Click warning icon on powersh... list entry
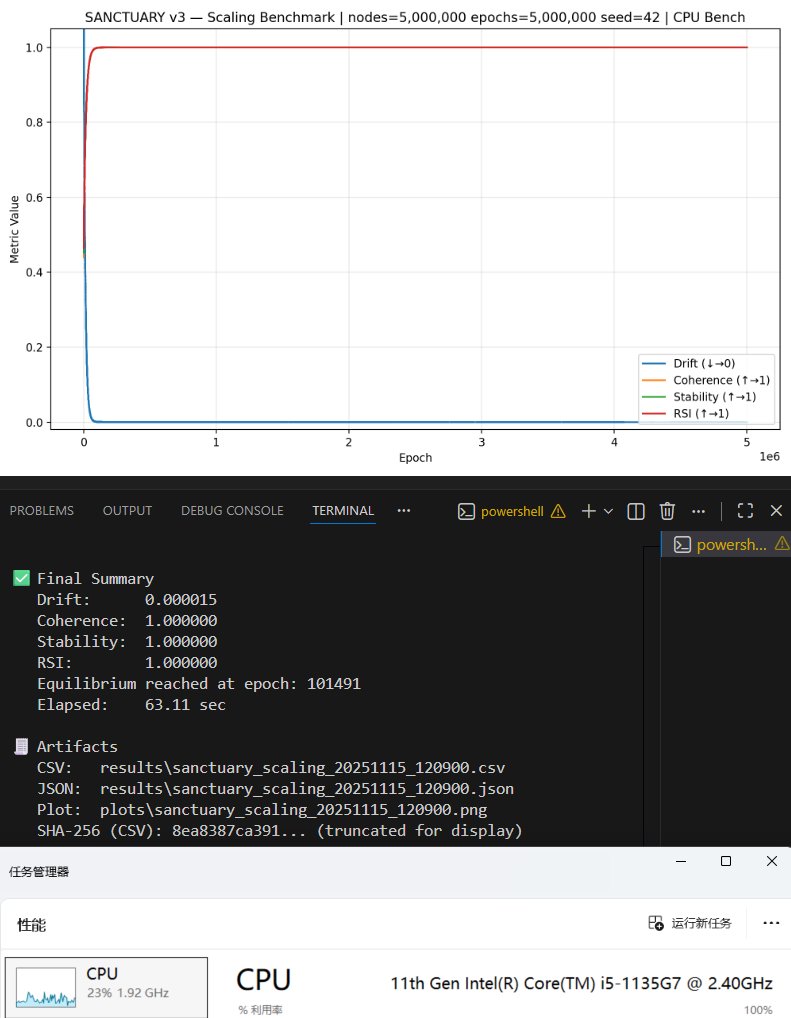 pos(782,544)
